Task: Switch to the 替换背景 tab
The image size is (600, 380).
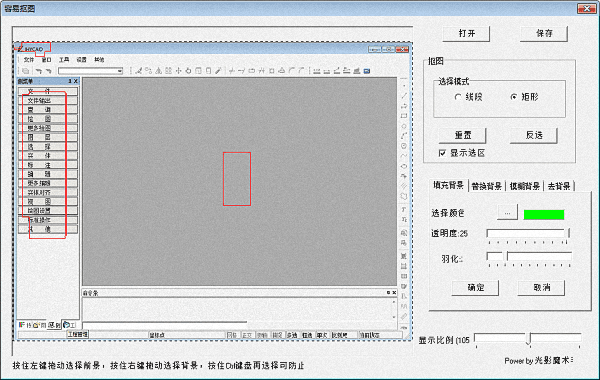Action: click(x=486, y=186)
